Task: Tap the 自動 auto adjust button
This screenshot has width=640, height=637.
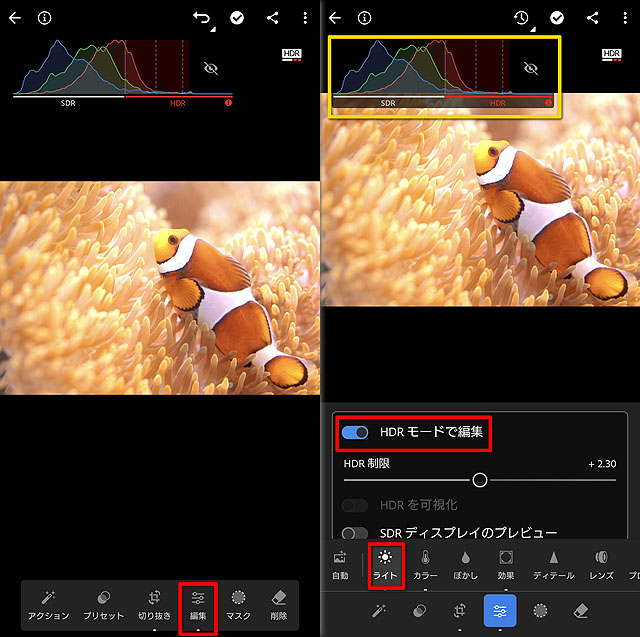Action: (341, 563)
